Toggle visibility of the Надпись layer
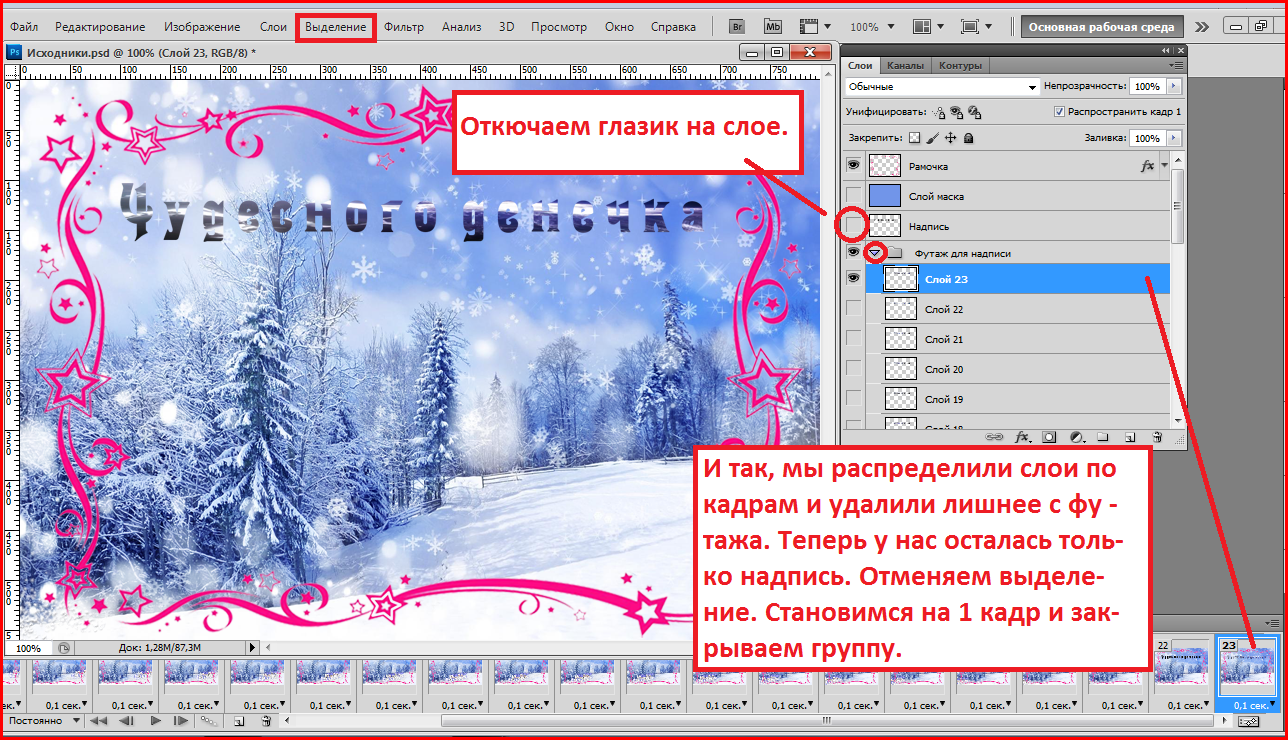The height and width of the screenshot is (740, 1288). pos(853,226)
